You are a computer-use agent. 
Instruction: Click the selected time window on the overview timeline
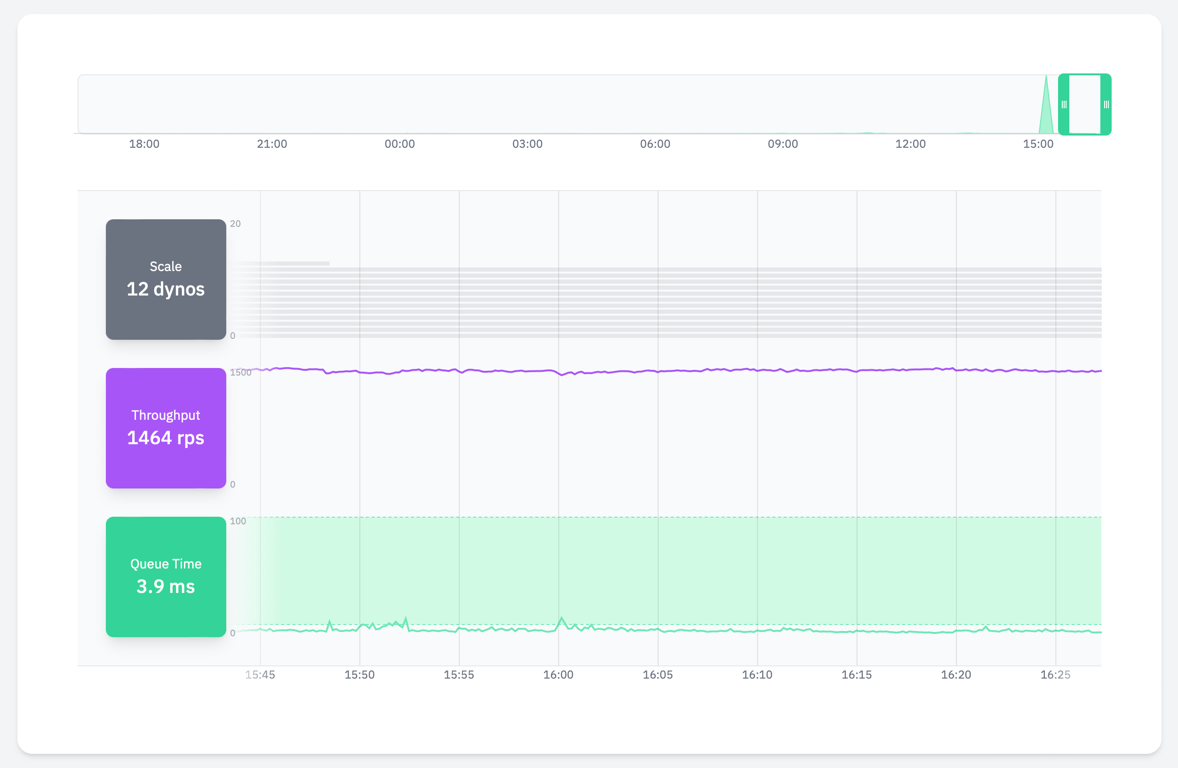(1085, 104)
